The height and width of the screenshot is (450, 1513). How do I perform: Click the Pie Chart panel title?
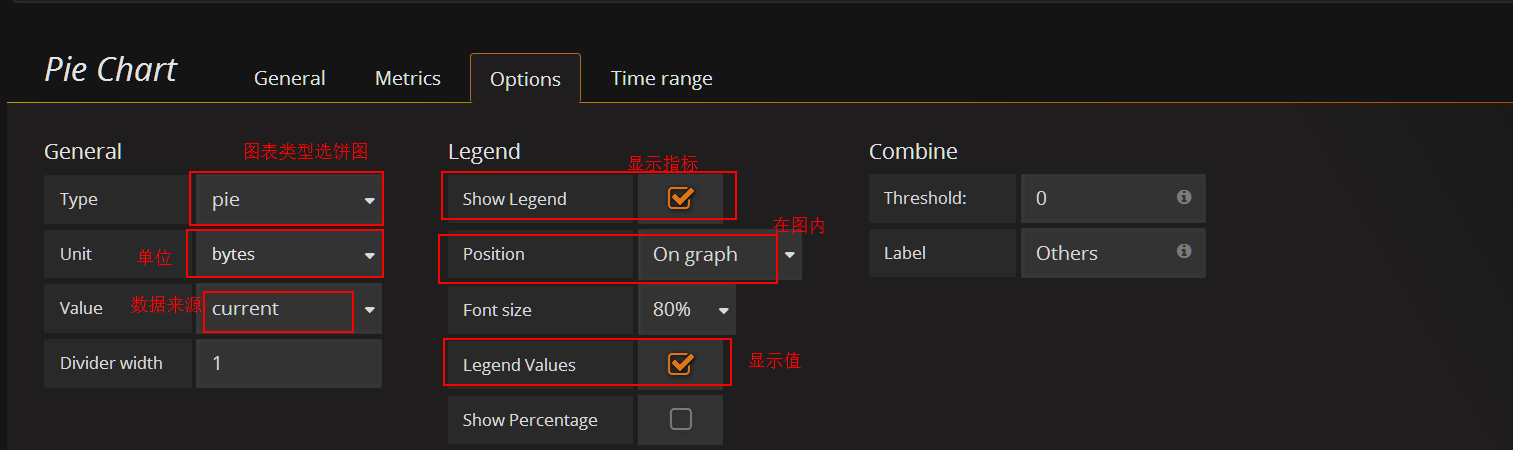click(110, 70)
